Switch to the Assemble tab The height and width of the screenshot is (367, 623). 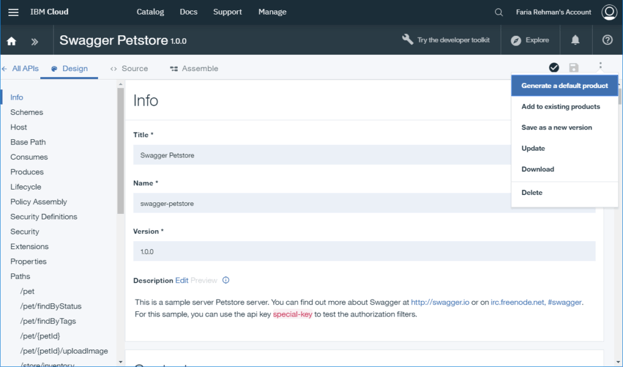point(194,68)
